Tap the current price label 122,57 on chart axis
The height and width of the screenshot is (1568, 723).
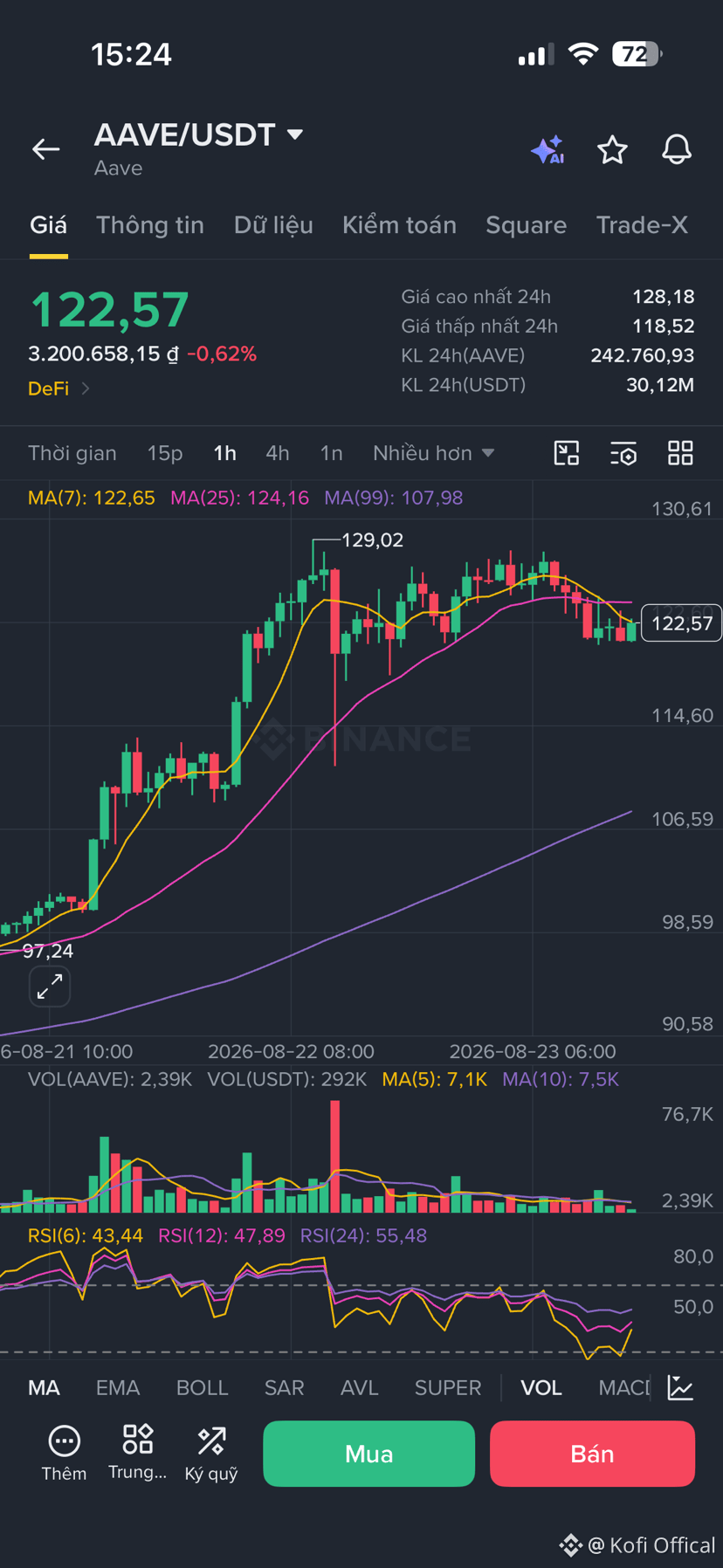coord(682,622)
